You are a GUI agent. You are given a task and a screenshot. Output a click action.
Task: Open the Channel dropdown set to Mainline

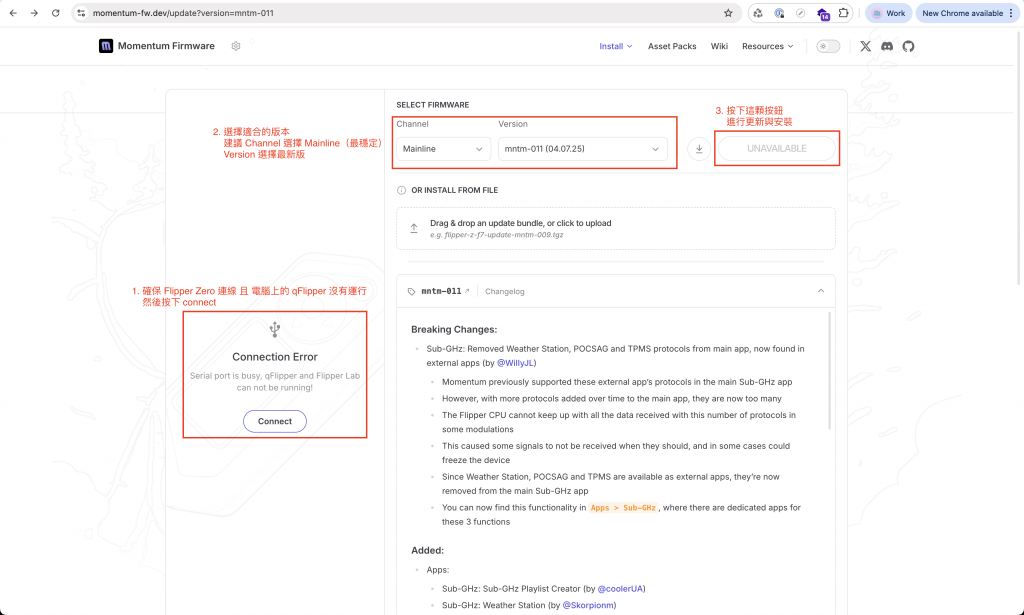tap(443, 149)
